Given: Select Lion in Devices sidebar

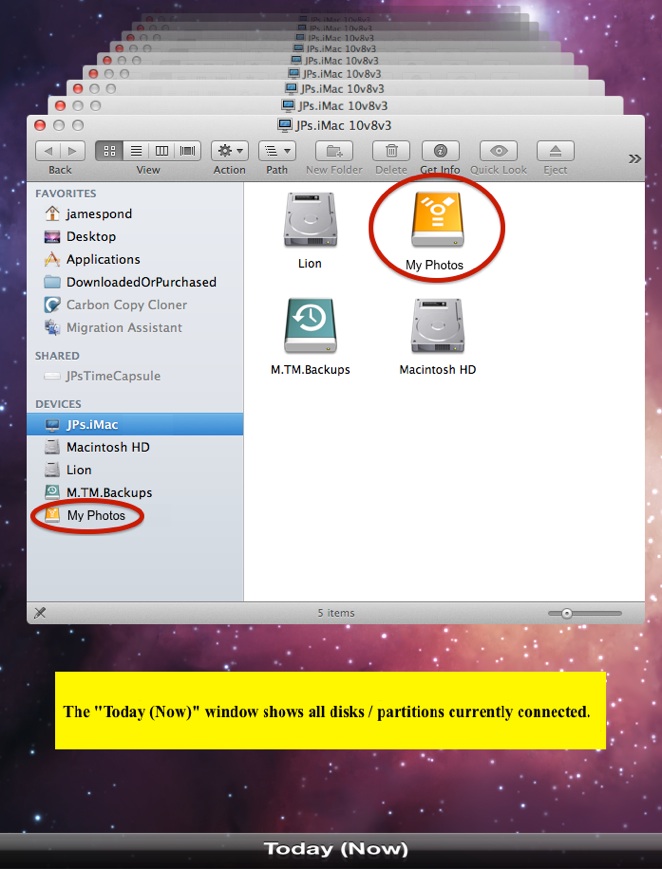Looking at the screenshot, I should [135, 470].
